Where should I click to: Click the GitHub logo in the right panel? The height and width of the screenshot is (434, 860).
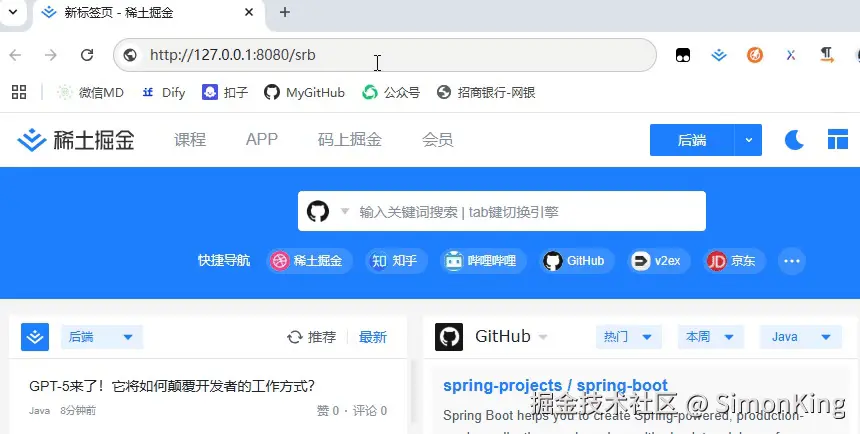click(449, 337)
